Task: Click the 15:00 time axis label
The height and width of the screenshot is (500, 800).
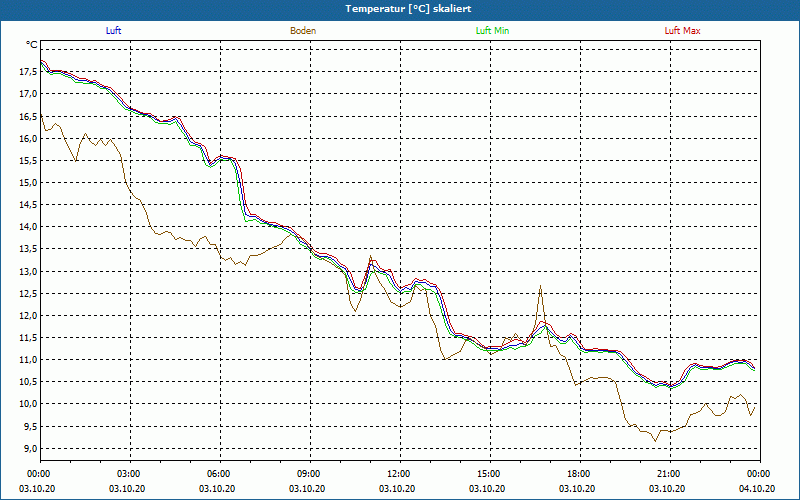Action: [x=490, y=474]
